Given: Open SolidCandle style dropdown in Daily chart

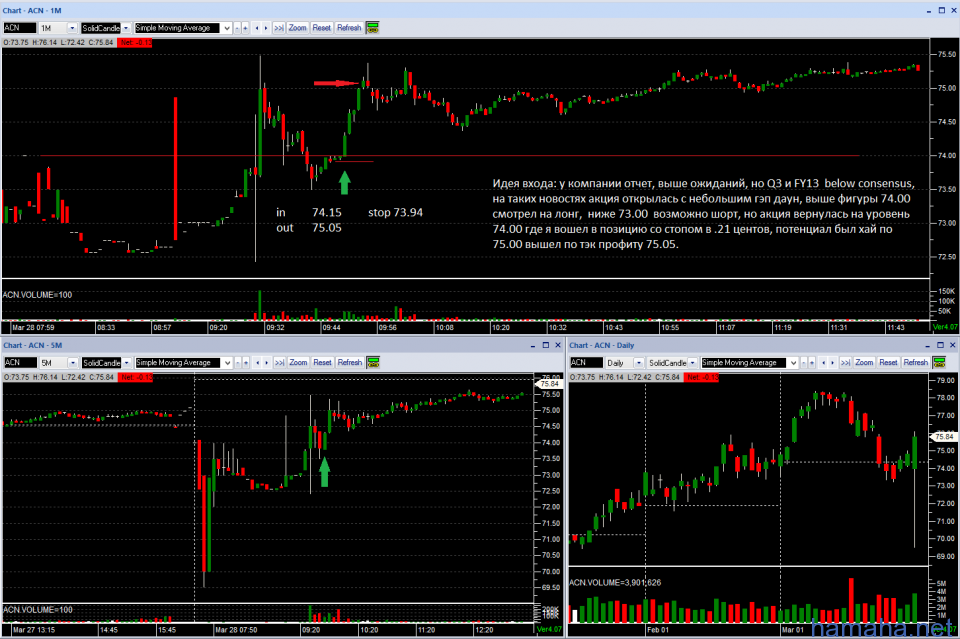Looking at the screenshot, I should pos(692,362).
